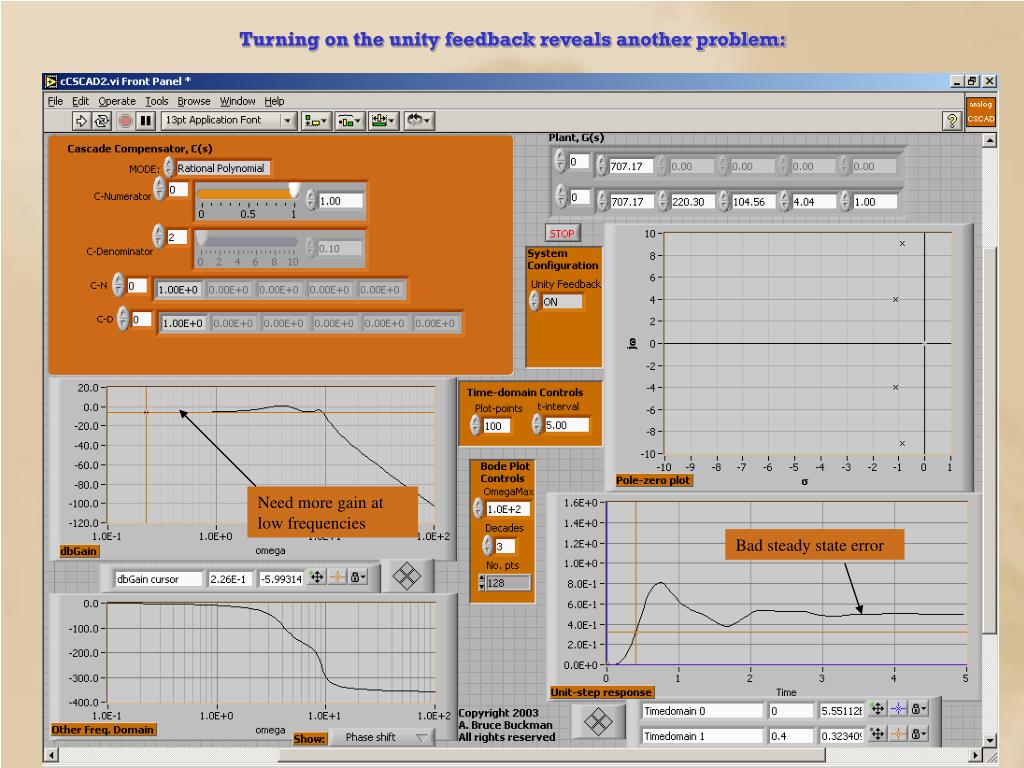Open the Resize Objects tool
Viewport: 1024px width, 768px height.
[x=383, y=120]
